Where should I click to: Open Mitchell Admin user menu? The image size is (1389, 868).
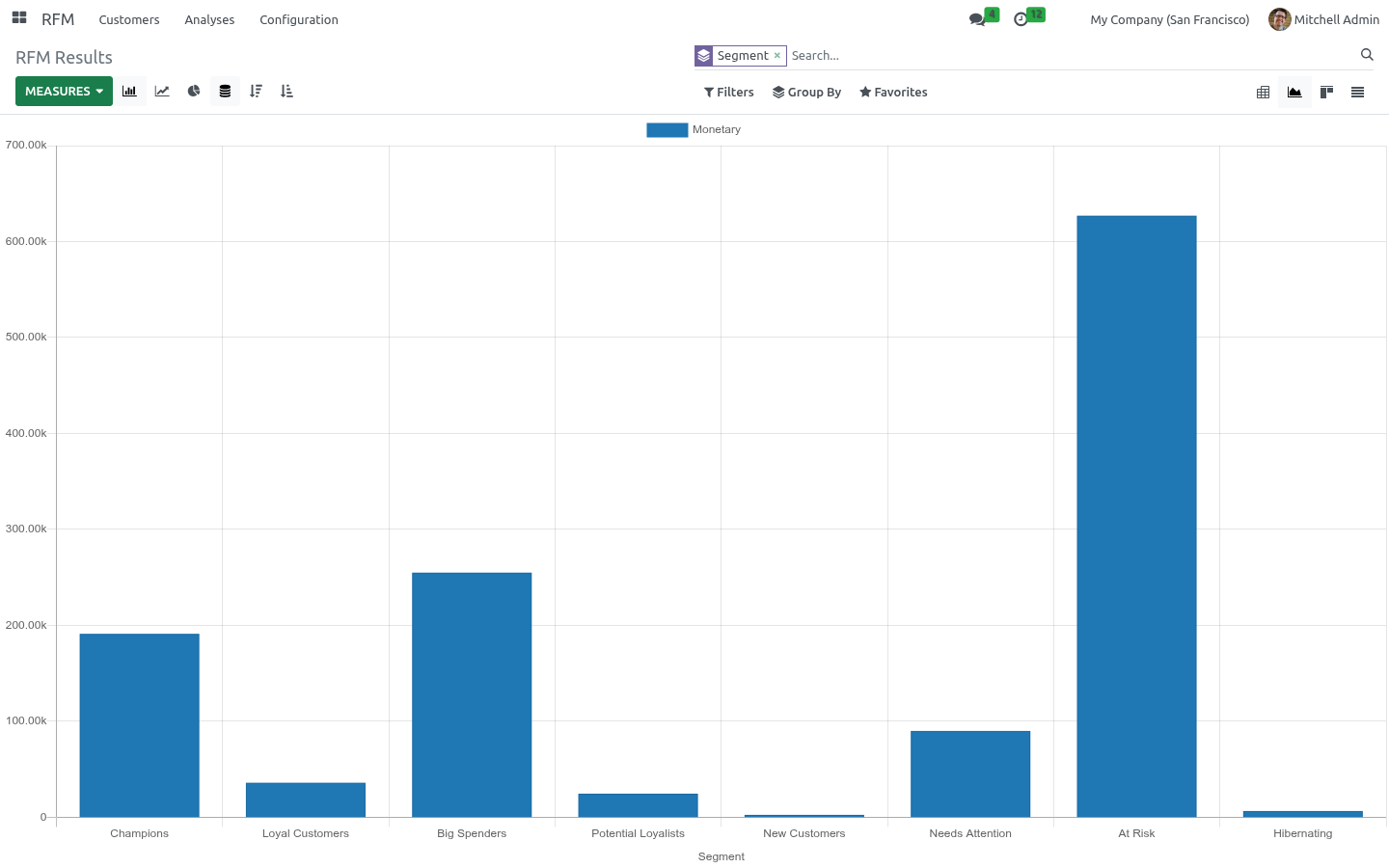(x=1324, y=19)
